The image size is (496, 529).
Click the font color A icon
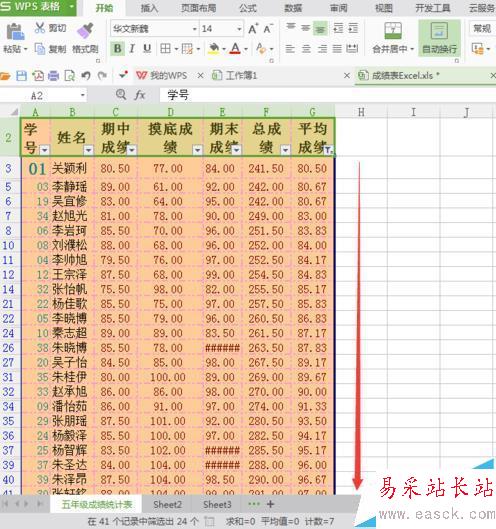click(x=235, y=49)
